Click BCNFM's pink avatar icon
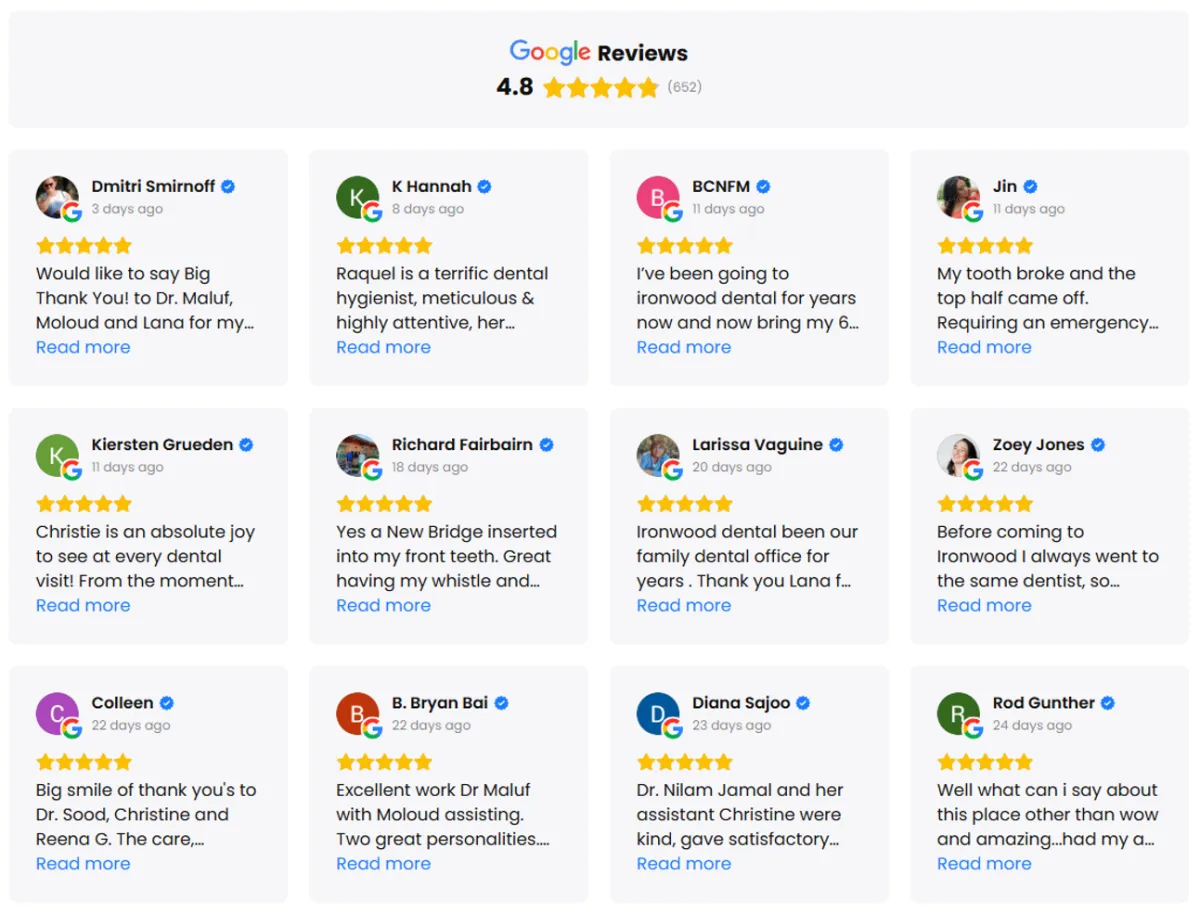The height and width of the screenshot is (913, 1200). click(x=657, y=197)
